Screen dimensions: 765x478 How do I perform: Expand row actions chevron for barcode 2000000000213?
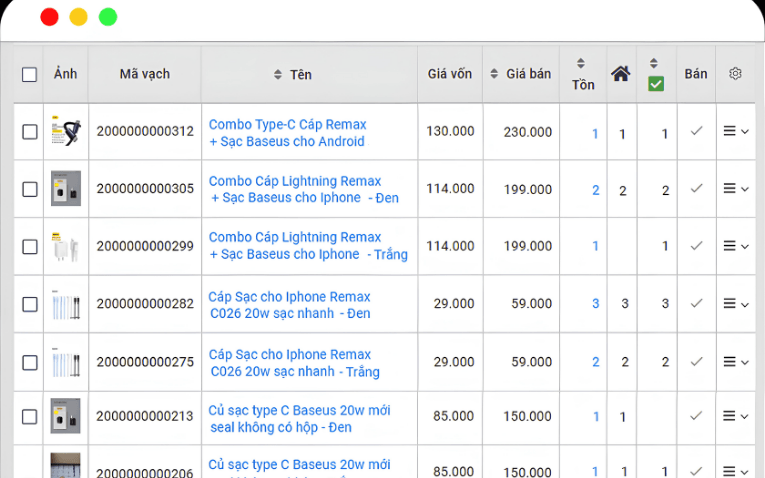click(745, 417)
